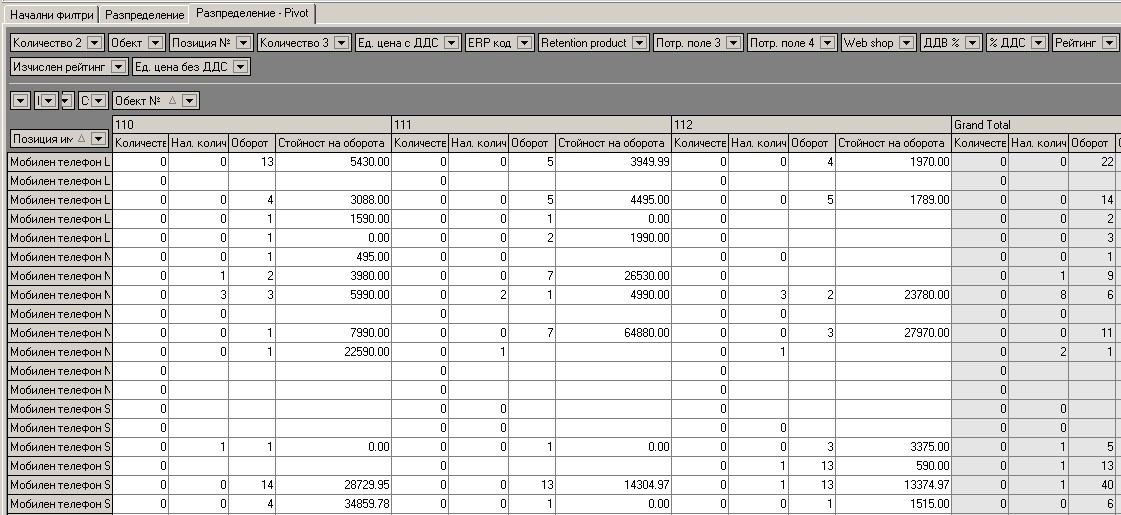Image resolution: width=1121 pixels, height=515 pixels.
Task: Select the Разпределение - Pivot tab
Action: tap(252, 13)
